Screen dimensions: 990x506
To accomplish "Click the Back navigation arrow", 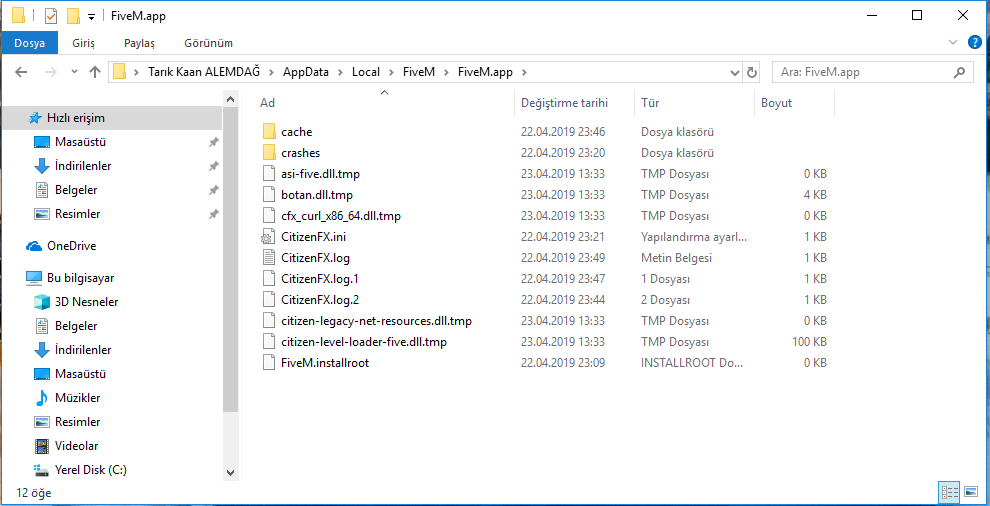I will (21, 72).
